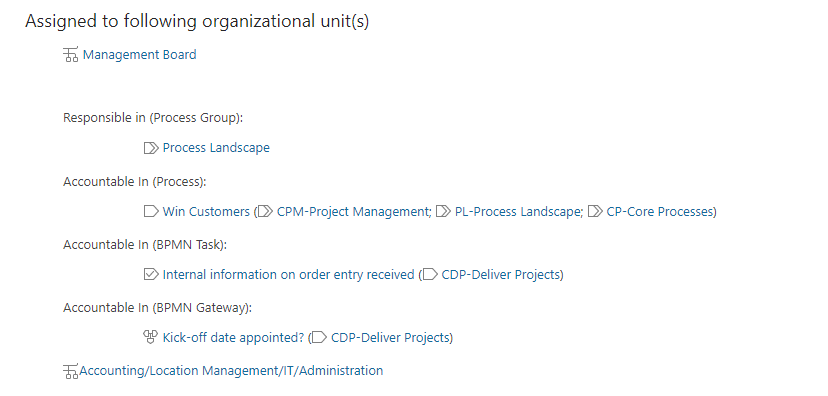Viewport: 828px width, 396px height.
Task: Open Accounting/Location Management/IT/Administration unit link
Action: (x=231, y=371)
